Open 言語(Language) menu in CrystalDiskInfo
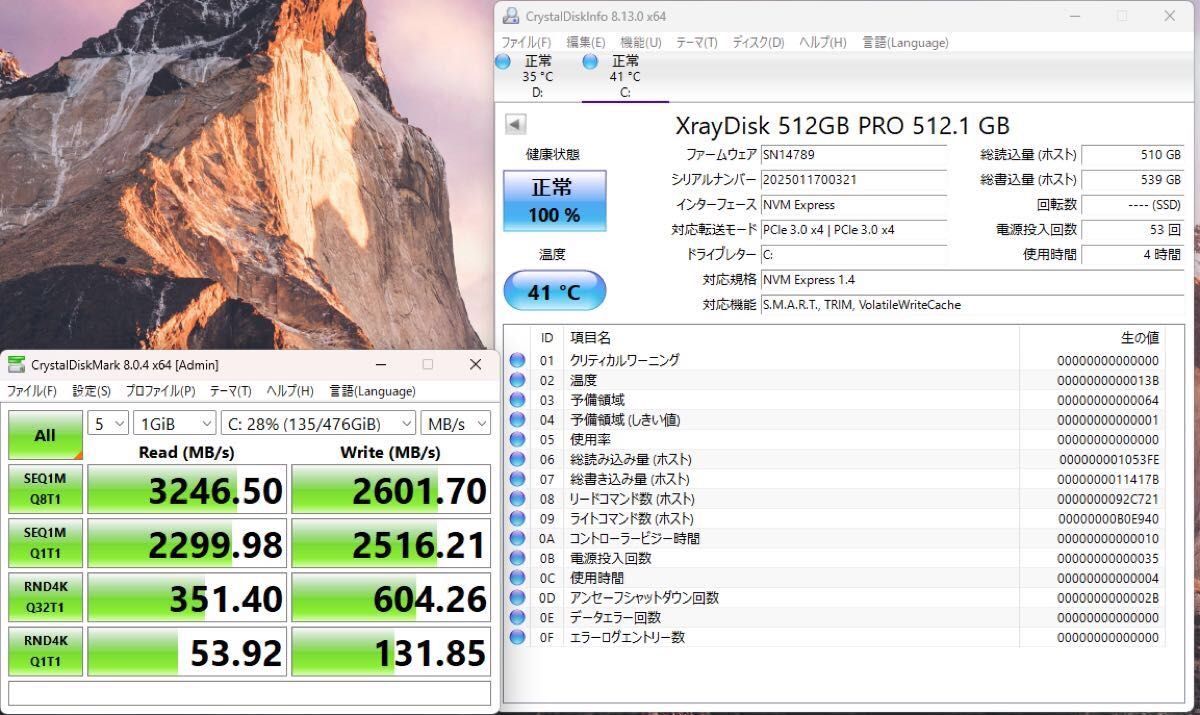Image resolution: width=1200 pixels, height=715 pixels. [906, 42]
